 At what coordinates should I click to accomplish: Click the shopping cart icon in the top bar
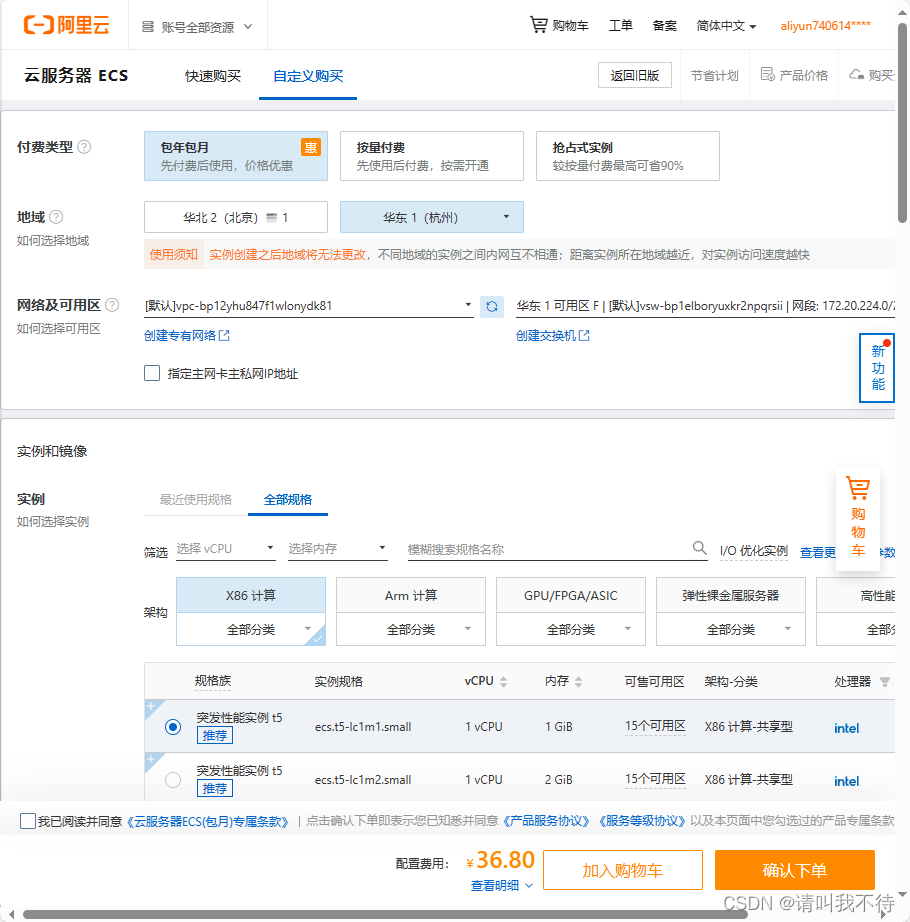pyautogui.click(x=537, y=26)
